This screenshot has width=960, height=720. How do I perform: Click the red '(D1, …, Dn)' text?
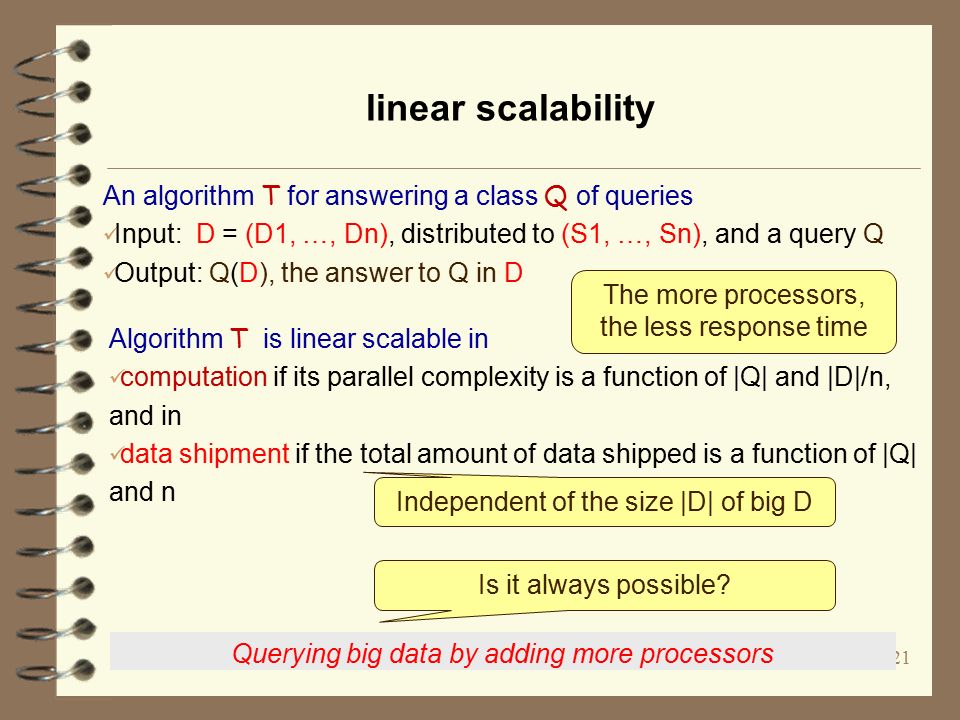[x=317, y=234]
